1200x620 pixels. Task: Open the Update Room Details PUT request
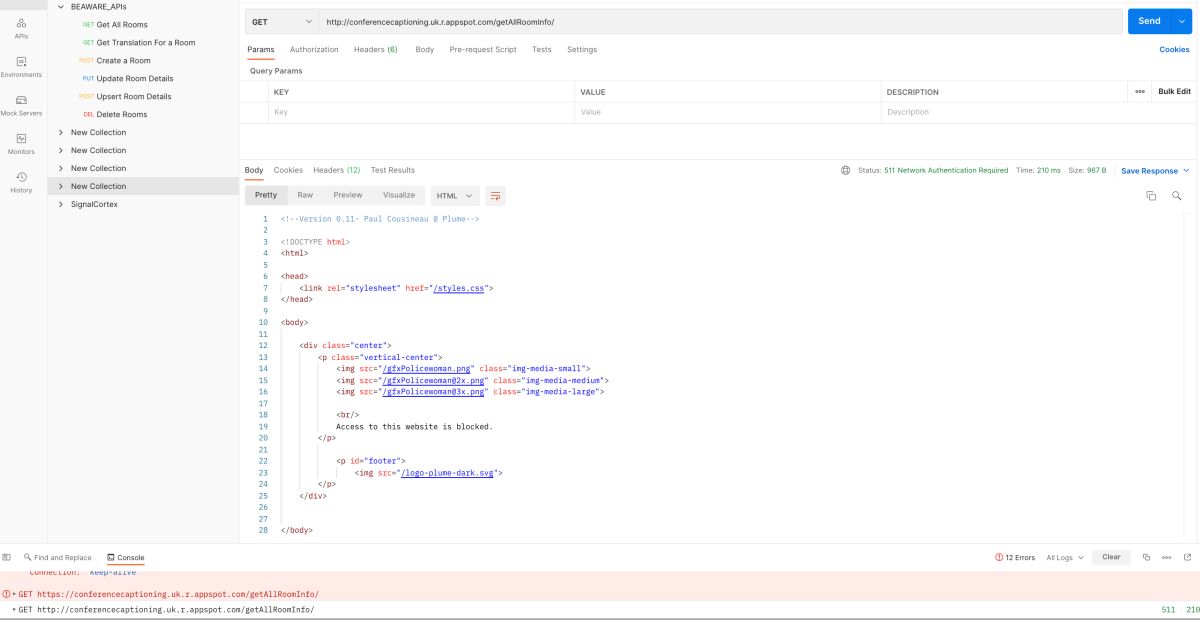[x=135, y=78]
